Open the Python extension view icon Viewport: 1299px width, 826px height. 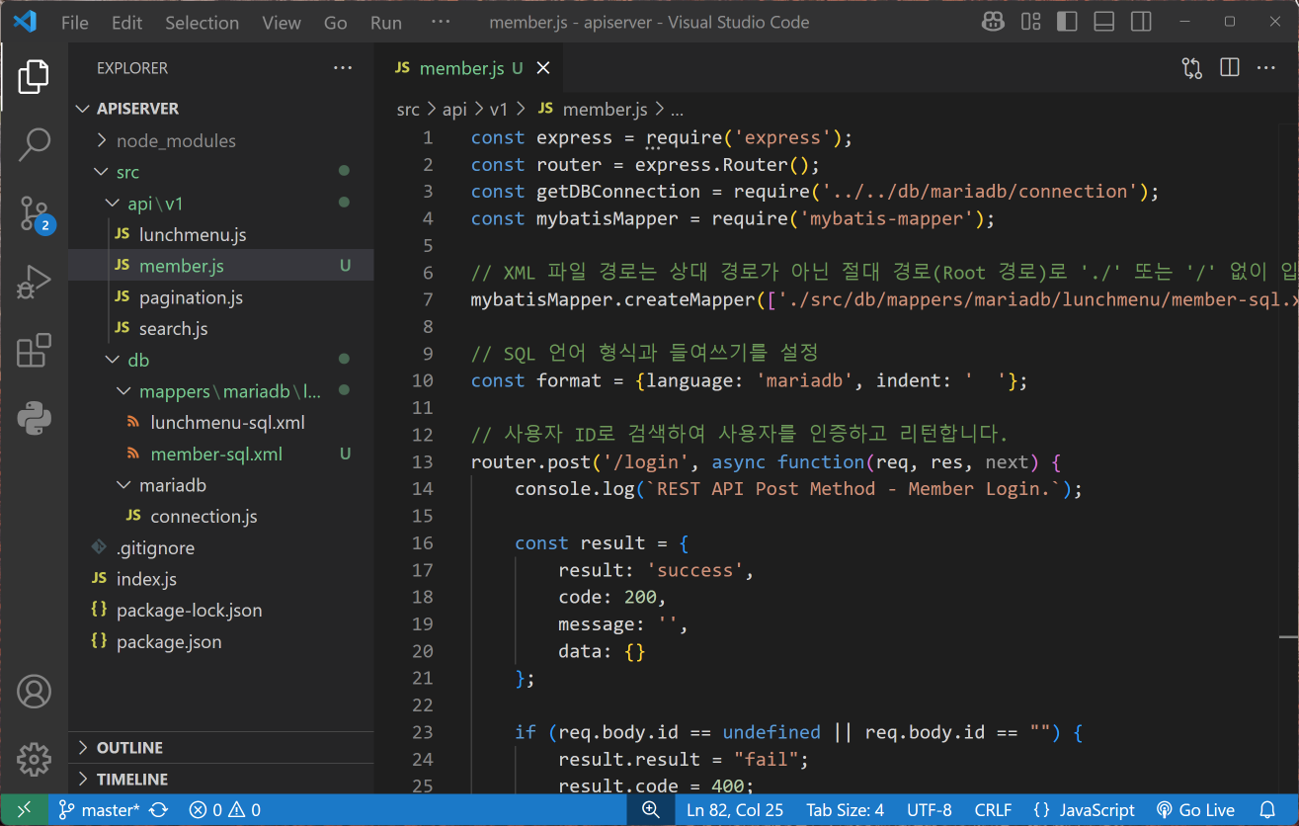point(34,419)
